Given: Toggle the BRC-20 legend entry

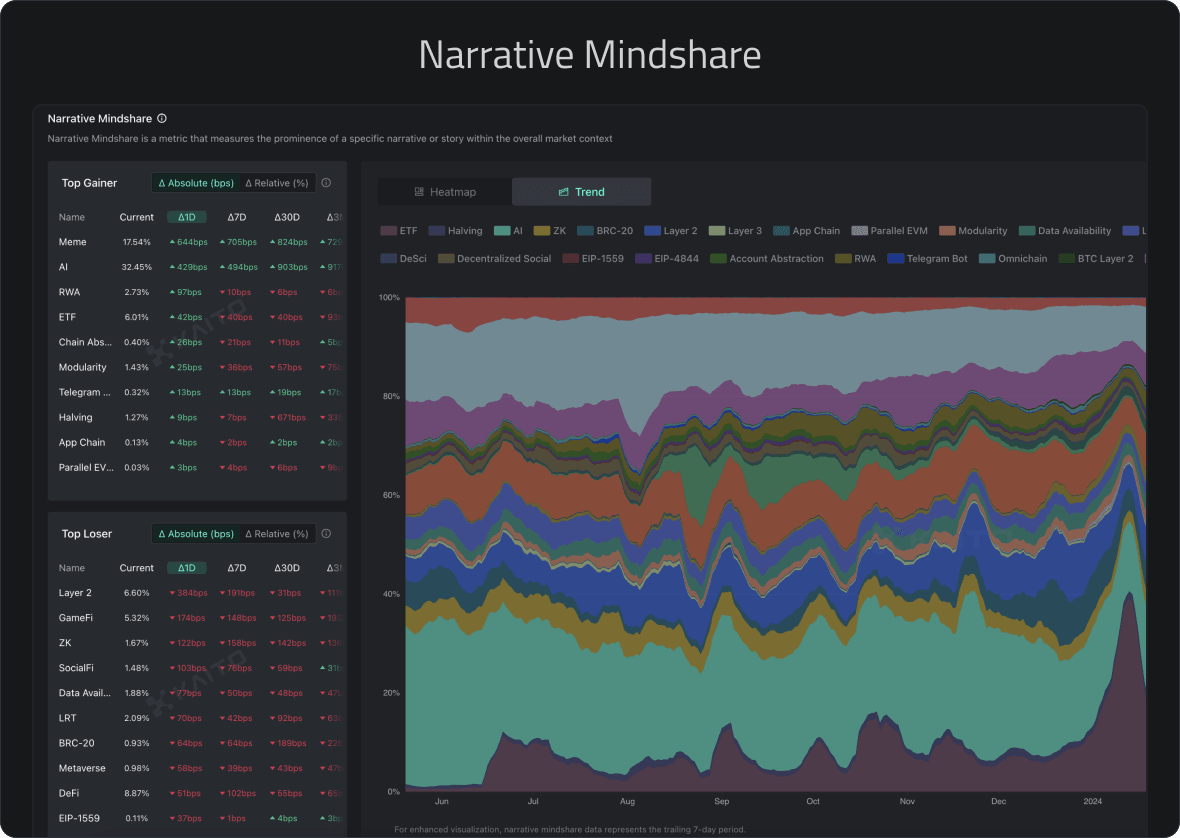Looking at the screenshot, I should coord(605,231).
